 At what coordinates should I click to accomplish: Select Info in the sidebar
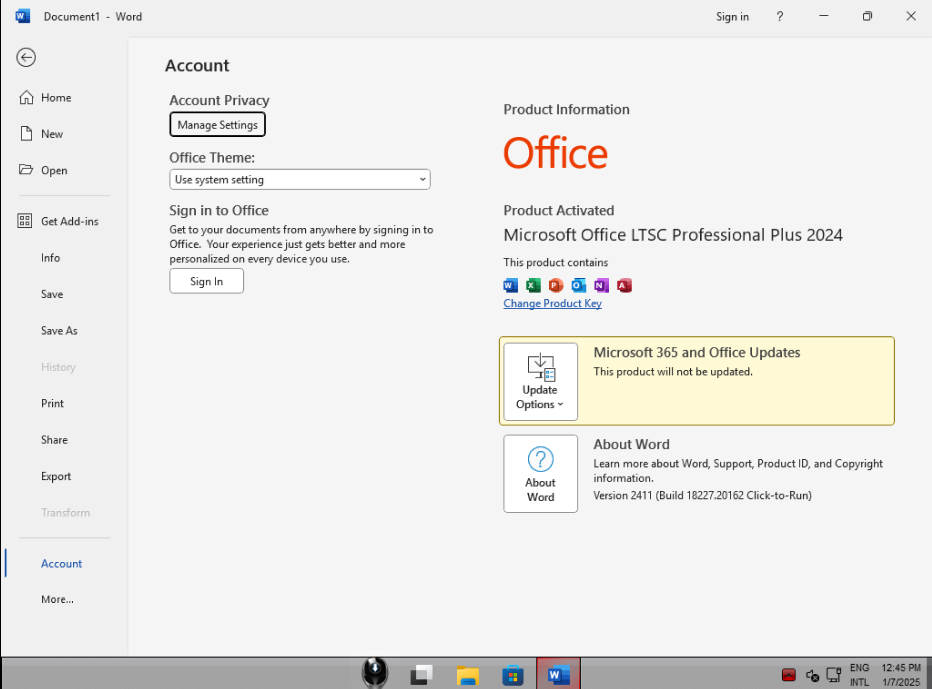tap(51, 258)
